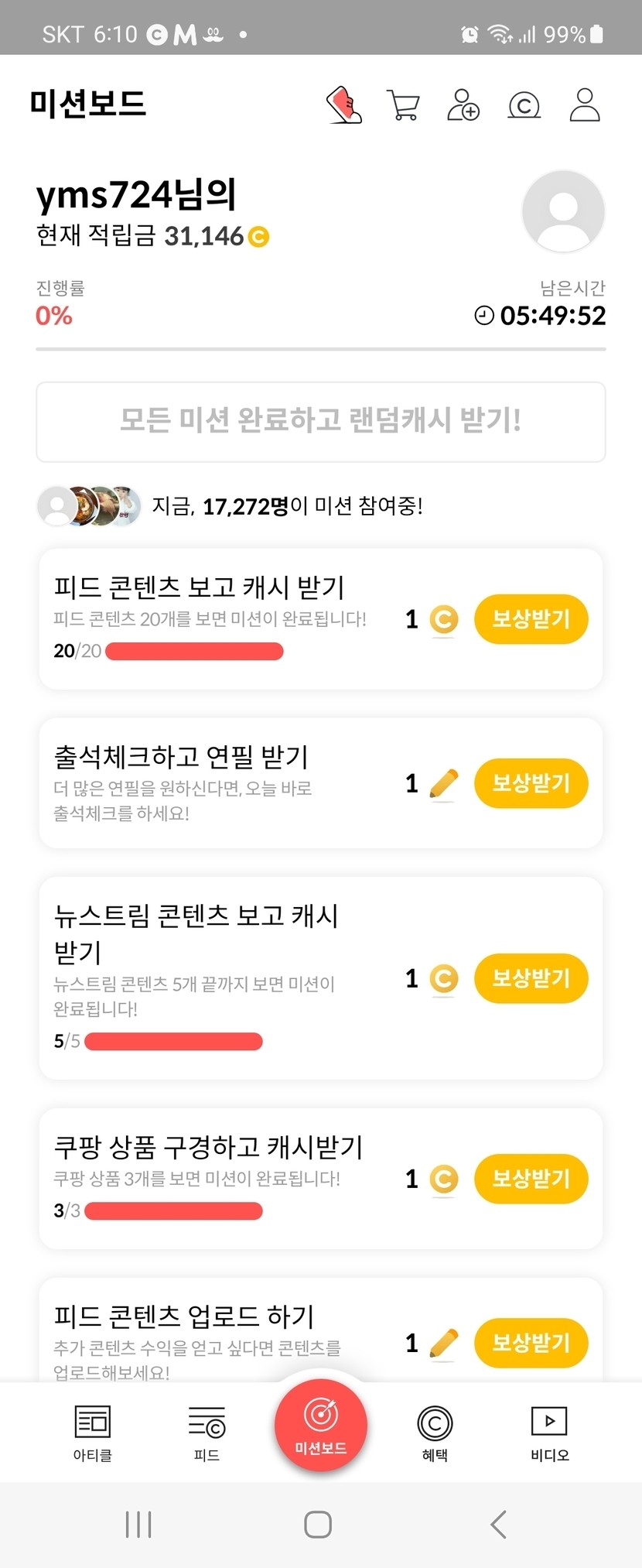
Task: Claim reward for 뉴스트림 콘텐츠 보고 캐시 받기
Action: click(x=531, y=978)
